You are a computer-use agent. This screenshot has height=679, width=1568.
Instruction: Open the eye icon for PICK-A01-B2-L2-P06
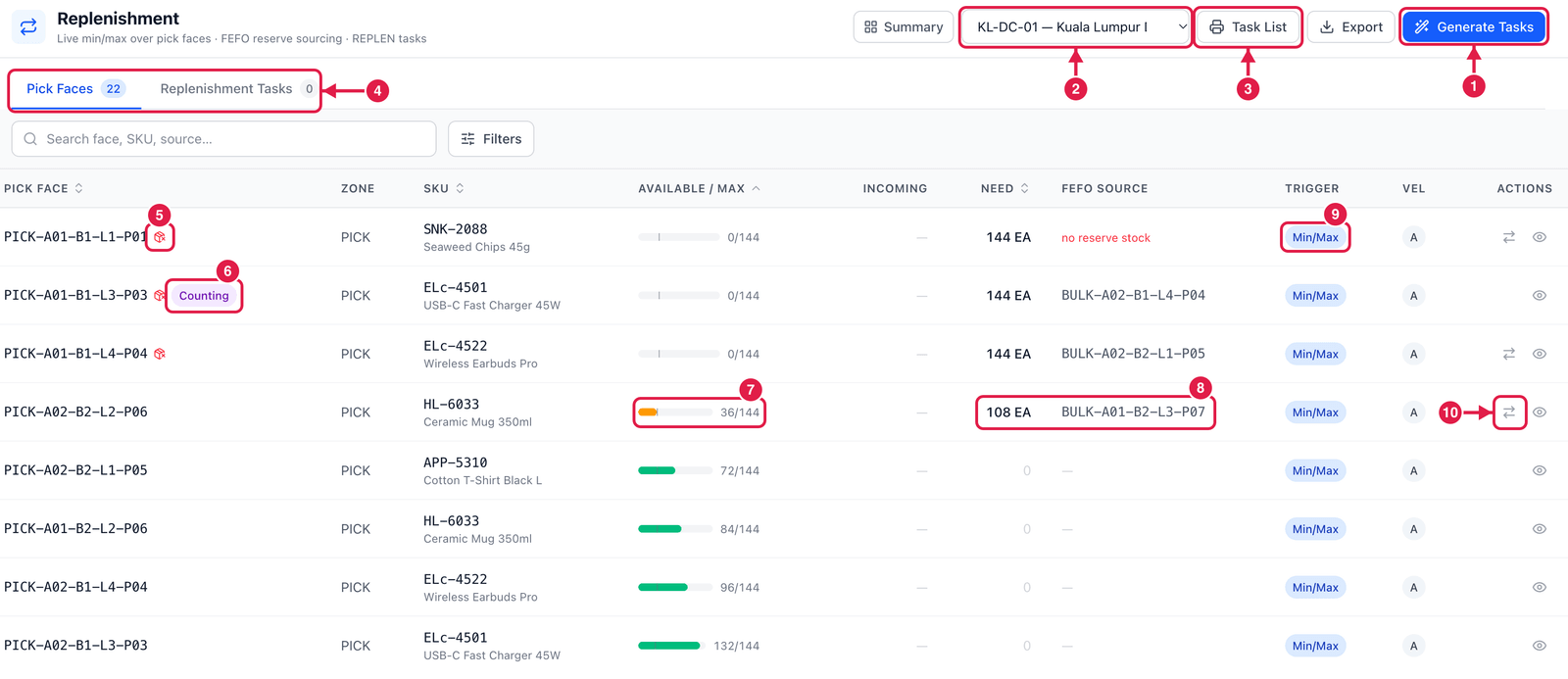[x=1540, y=529]
